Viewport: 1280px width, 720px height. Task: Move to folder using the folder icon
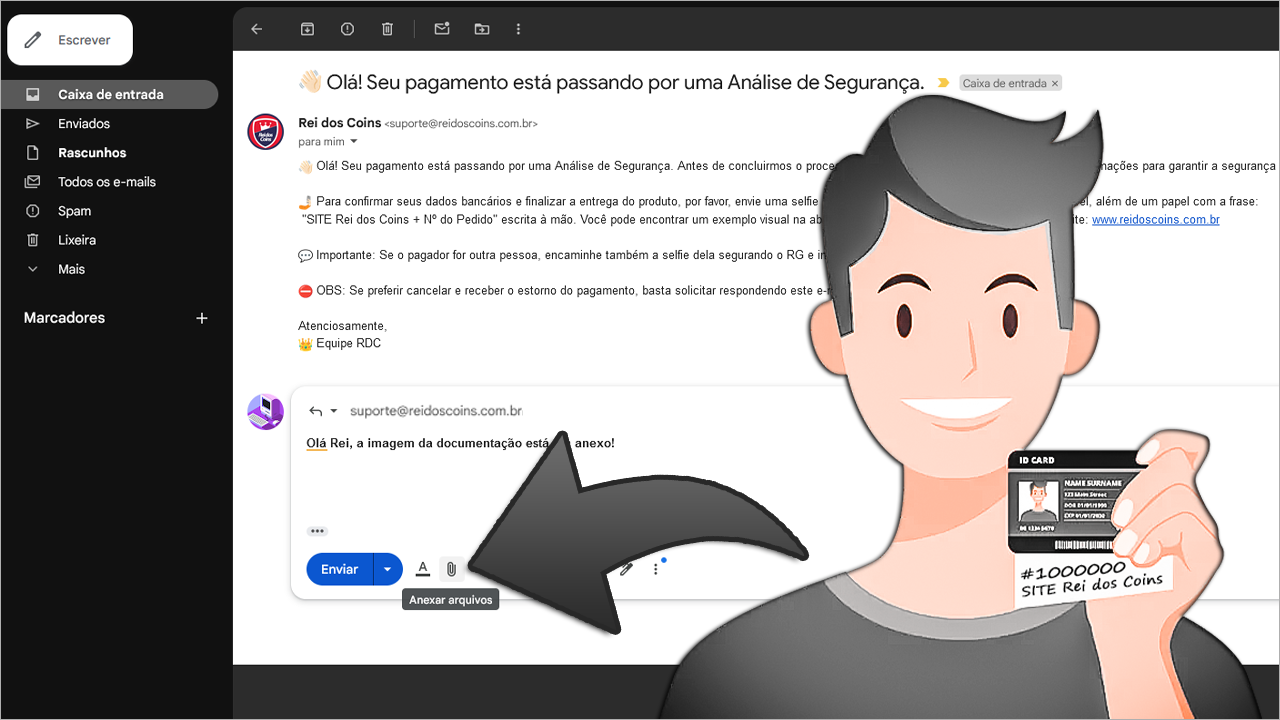[x=482, y=29]
